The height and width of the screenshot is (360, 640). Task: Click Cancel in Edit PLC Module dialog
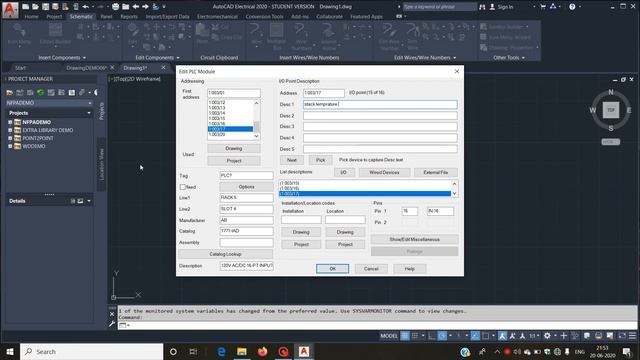pyautogui.click(x=371, y=269)
